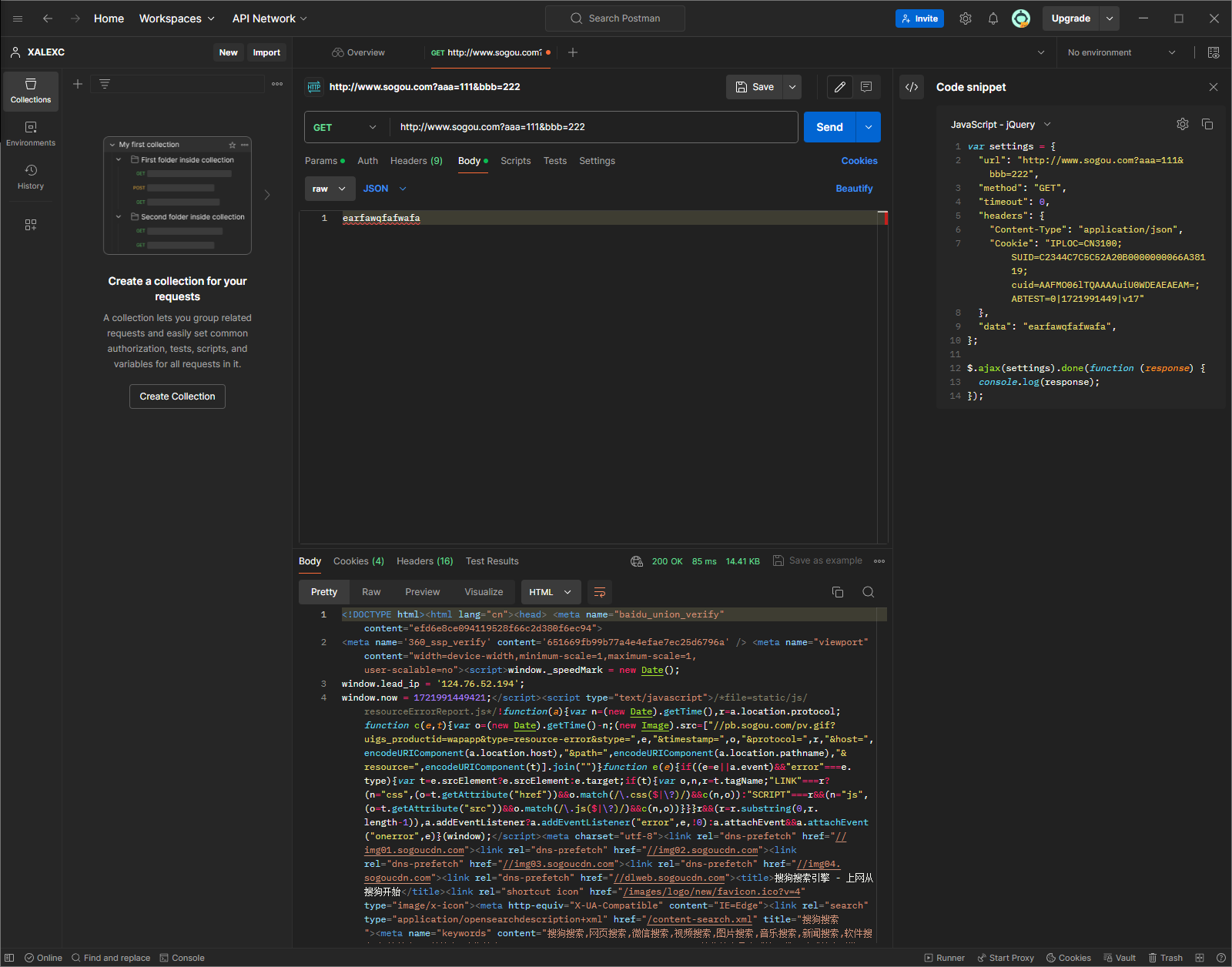The width and height of the screenshot is (1232, 967).
Task: Switch to the Headers (9) request tab
Action: (x=417, y=161)
